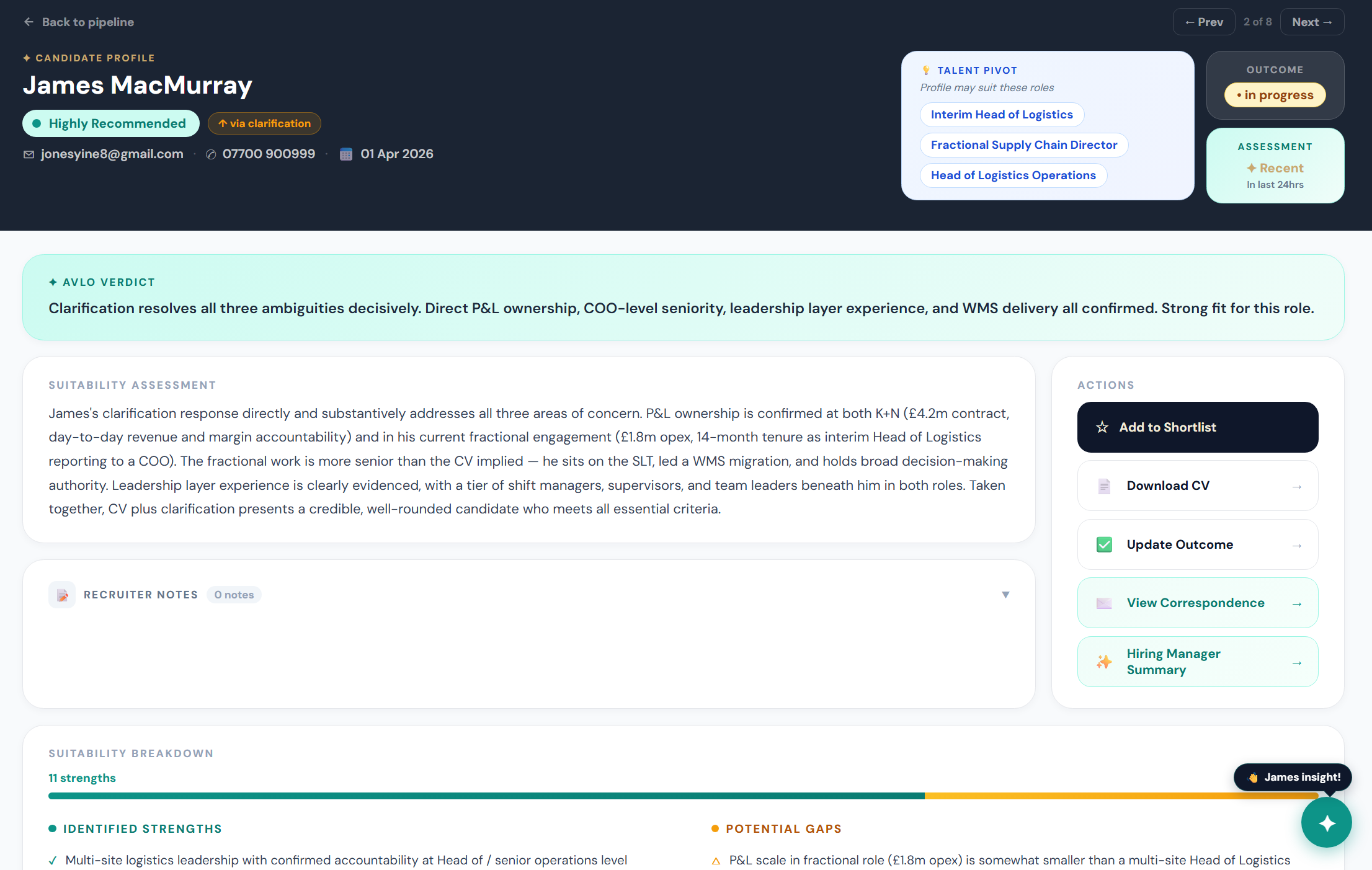Click the arrow on the View Correspondence row
1372x870 pixels.
click(1296, 604)
